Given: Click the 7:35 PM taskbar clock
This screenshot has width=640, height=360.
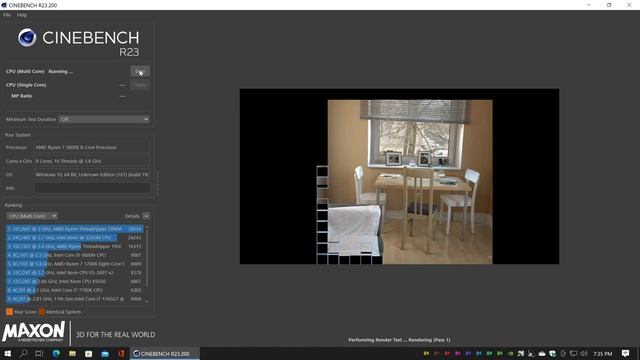Looking at the screenshot, I should coord(602,353).
